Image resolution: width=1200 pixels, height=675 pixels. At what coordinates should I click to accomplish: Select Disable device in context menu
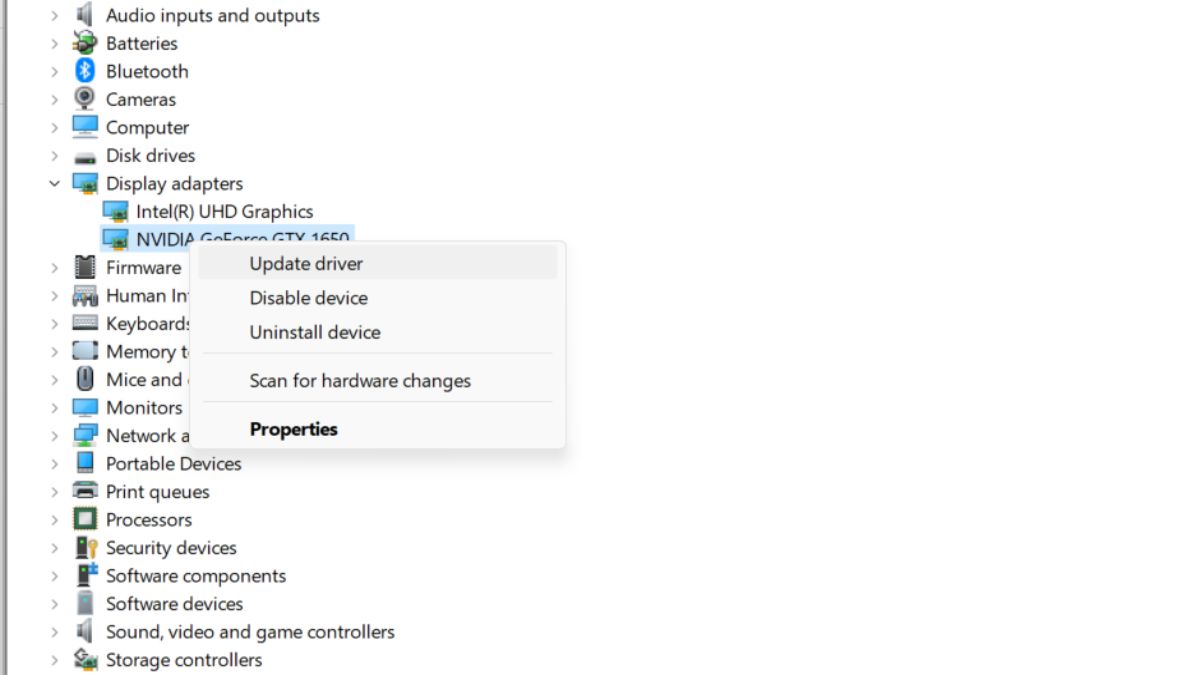coord(308,298)
